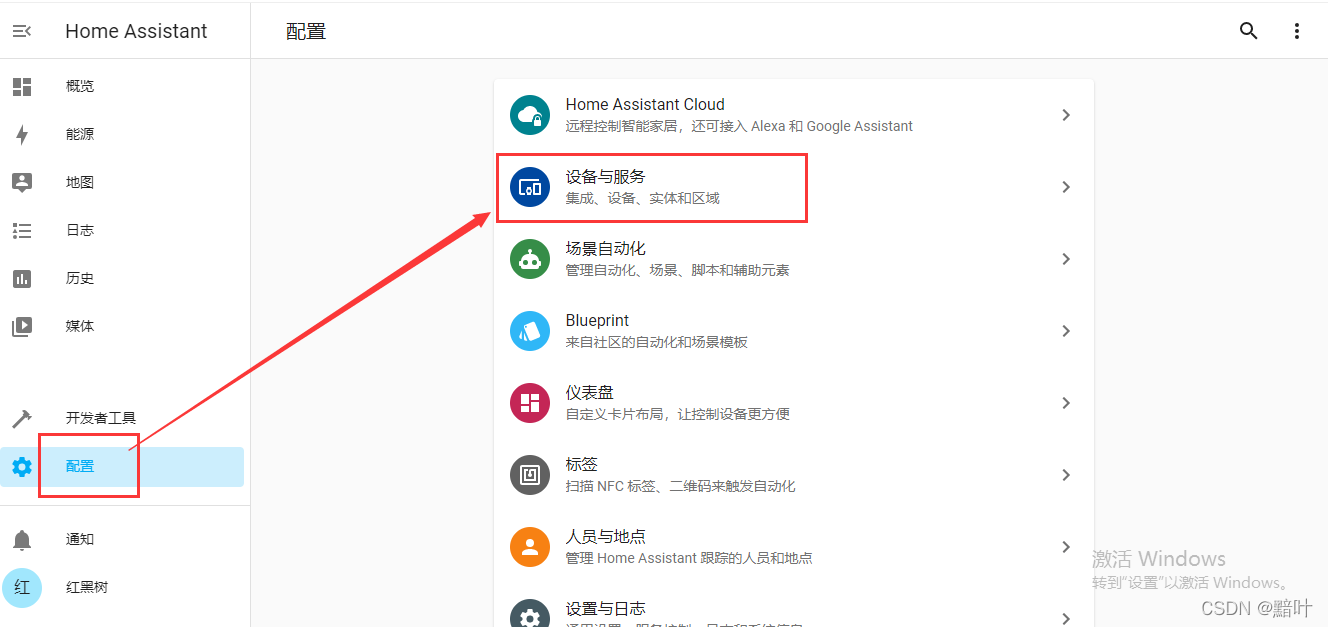Click description 来自社区的自动化和场景模板
Screen dimensions: 1328x627
(x=656, y=342)
